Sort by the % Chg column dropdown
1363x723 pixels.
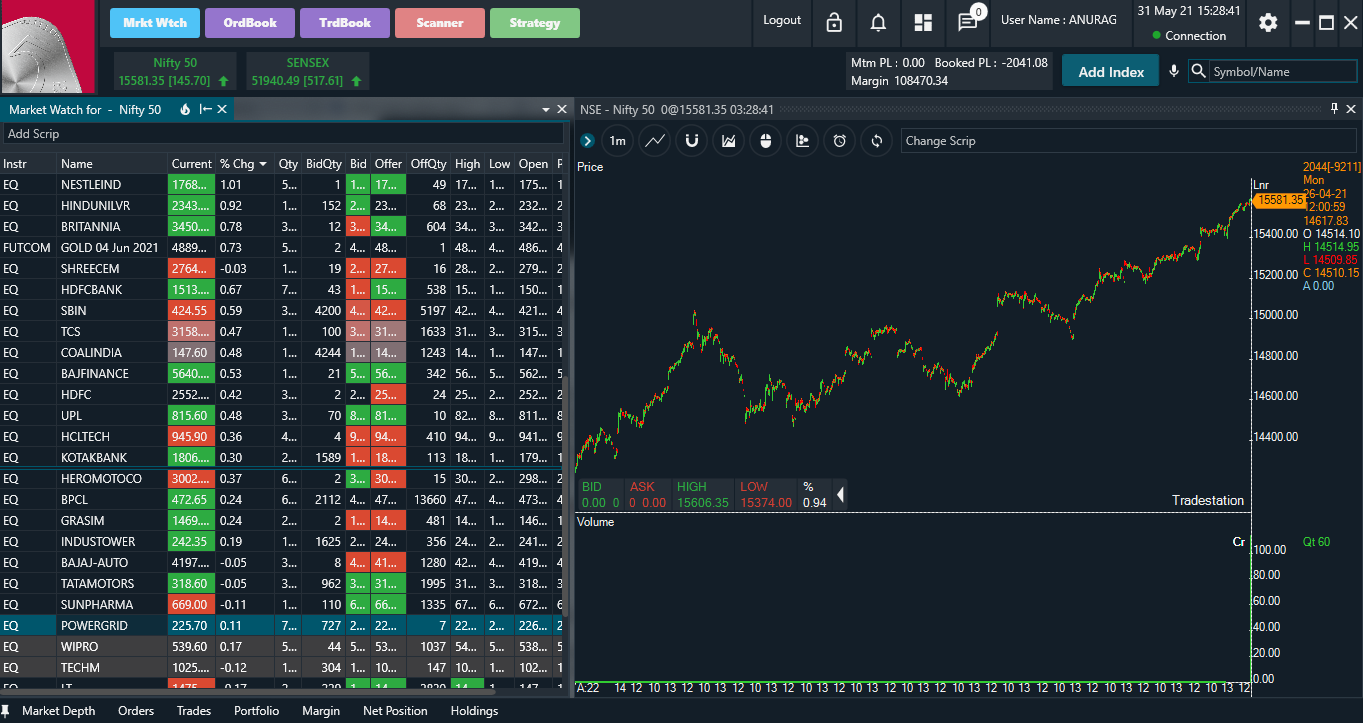click(x=263, y=164)
